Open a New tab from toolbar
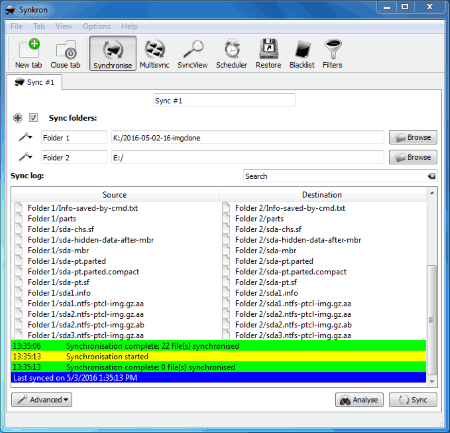The height and width of the screenshot is (433, 450). (x=29, y=53)
